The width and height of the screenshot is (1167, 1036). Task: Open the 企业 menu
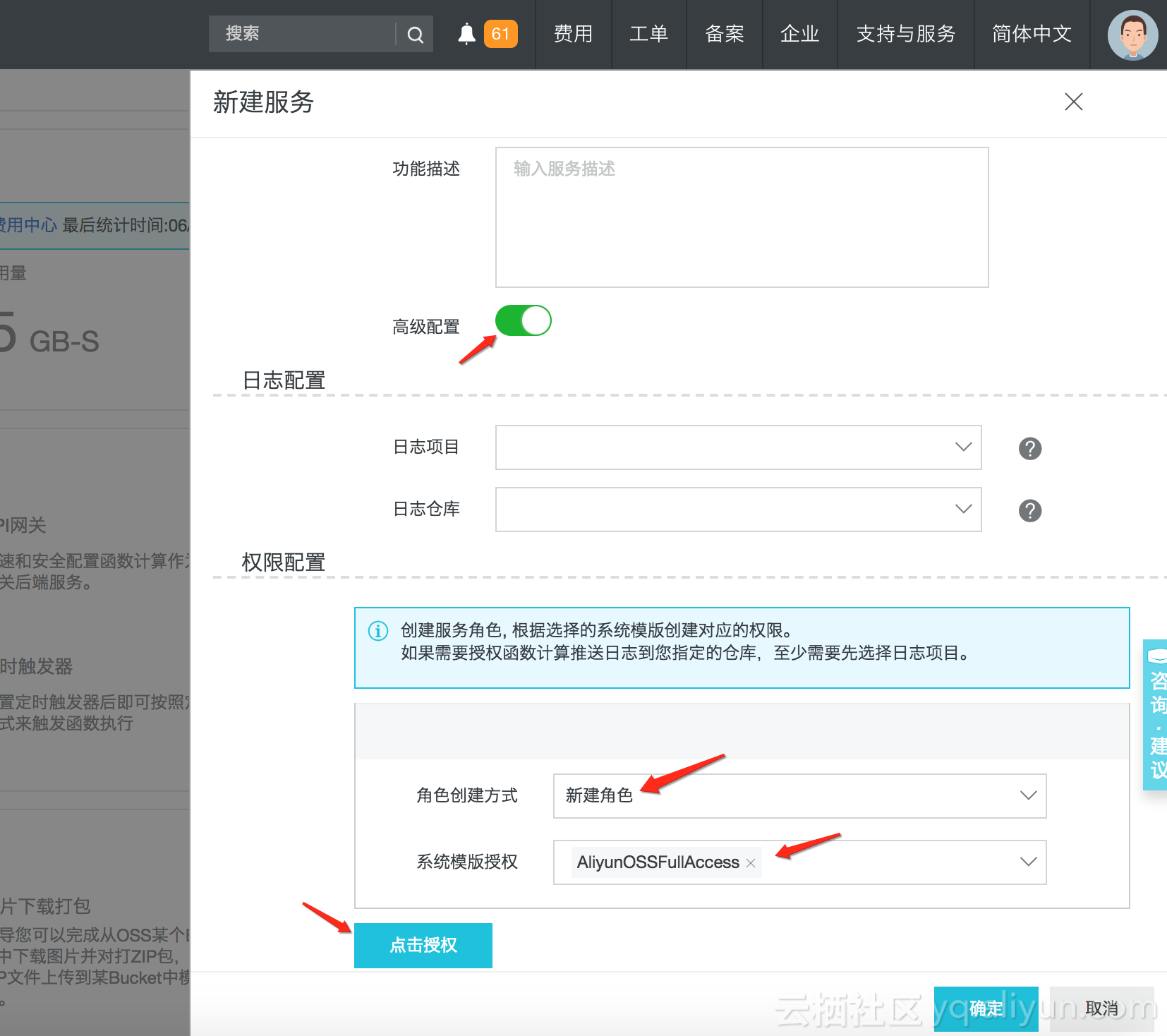pyautogui.click(x=800, y=34)
